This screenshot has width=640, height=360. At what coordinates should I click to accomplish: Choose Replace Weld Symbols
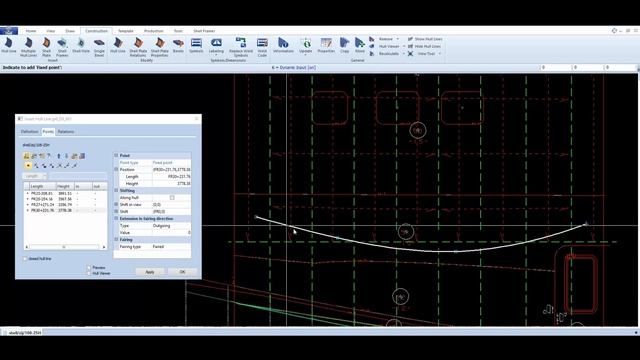pos(241,47)
